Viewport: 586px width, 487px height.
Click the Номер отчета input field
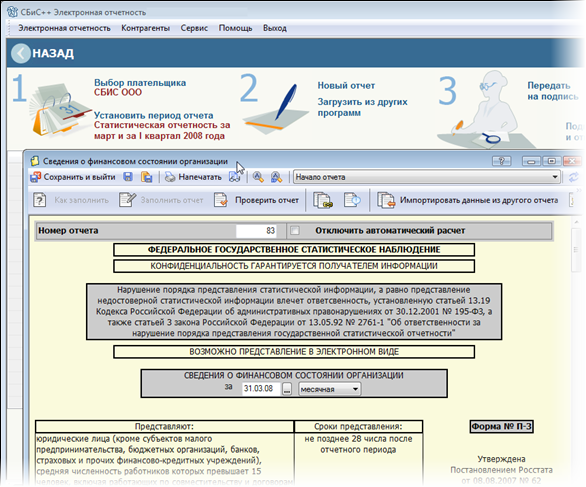click(256, 231)
